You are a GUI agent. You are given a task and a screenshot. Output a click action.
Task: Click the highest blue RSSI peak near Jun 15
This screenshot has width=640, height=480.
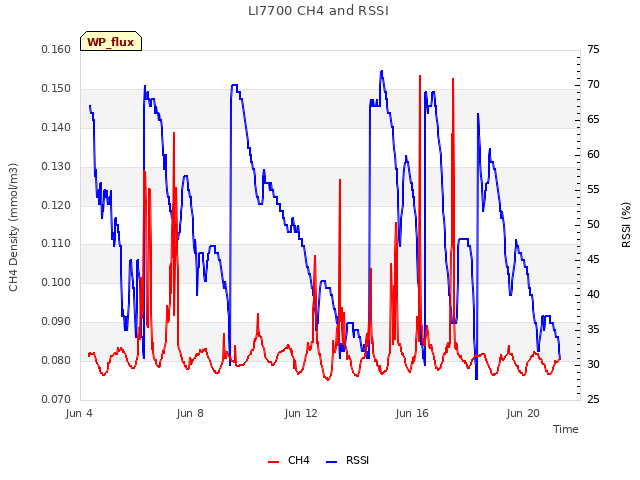point(382,71)
